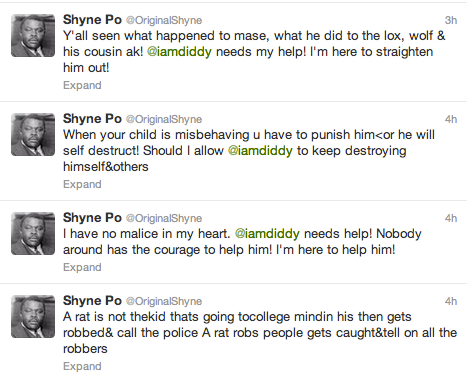Expand the tweet about a rat
Screen dimensions: 467x382
click(82, 366)
